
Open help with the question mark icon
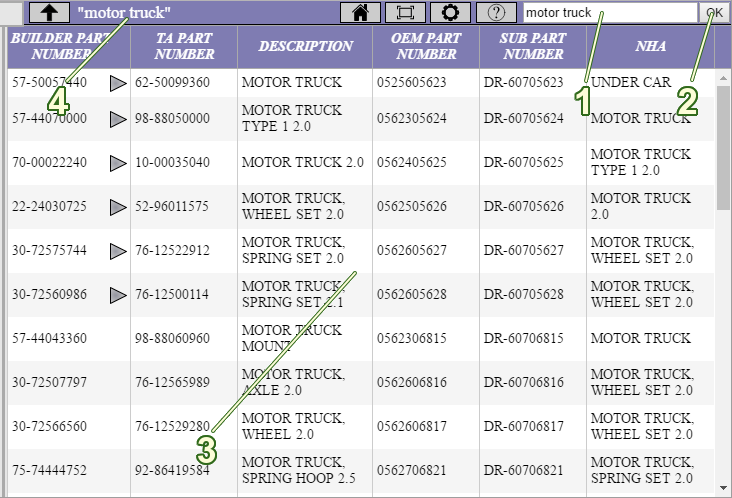pos(495,13)
